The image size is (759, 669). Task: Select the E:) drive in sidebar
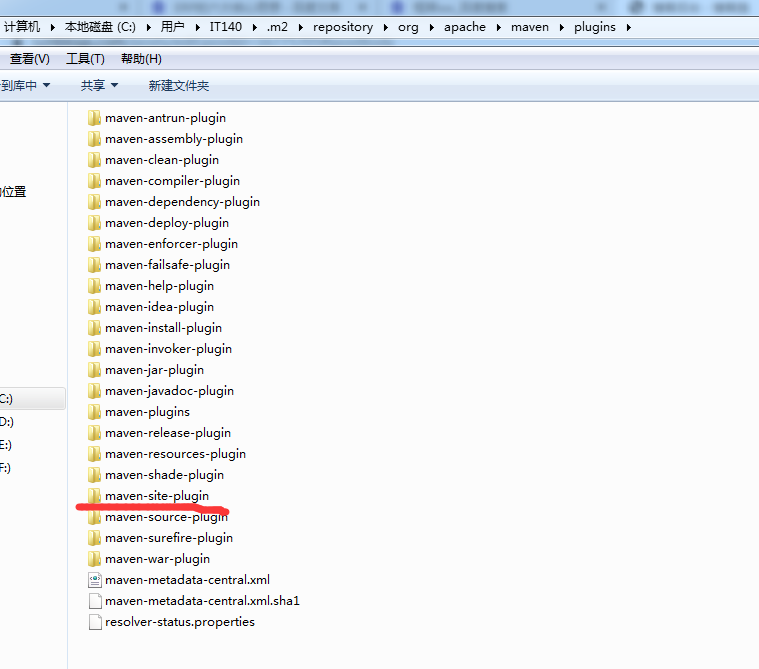tap(6, 445)
